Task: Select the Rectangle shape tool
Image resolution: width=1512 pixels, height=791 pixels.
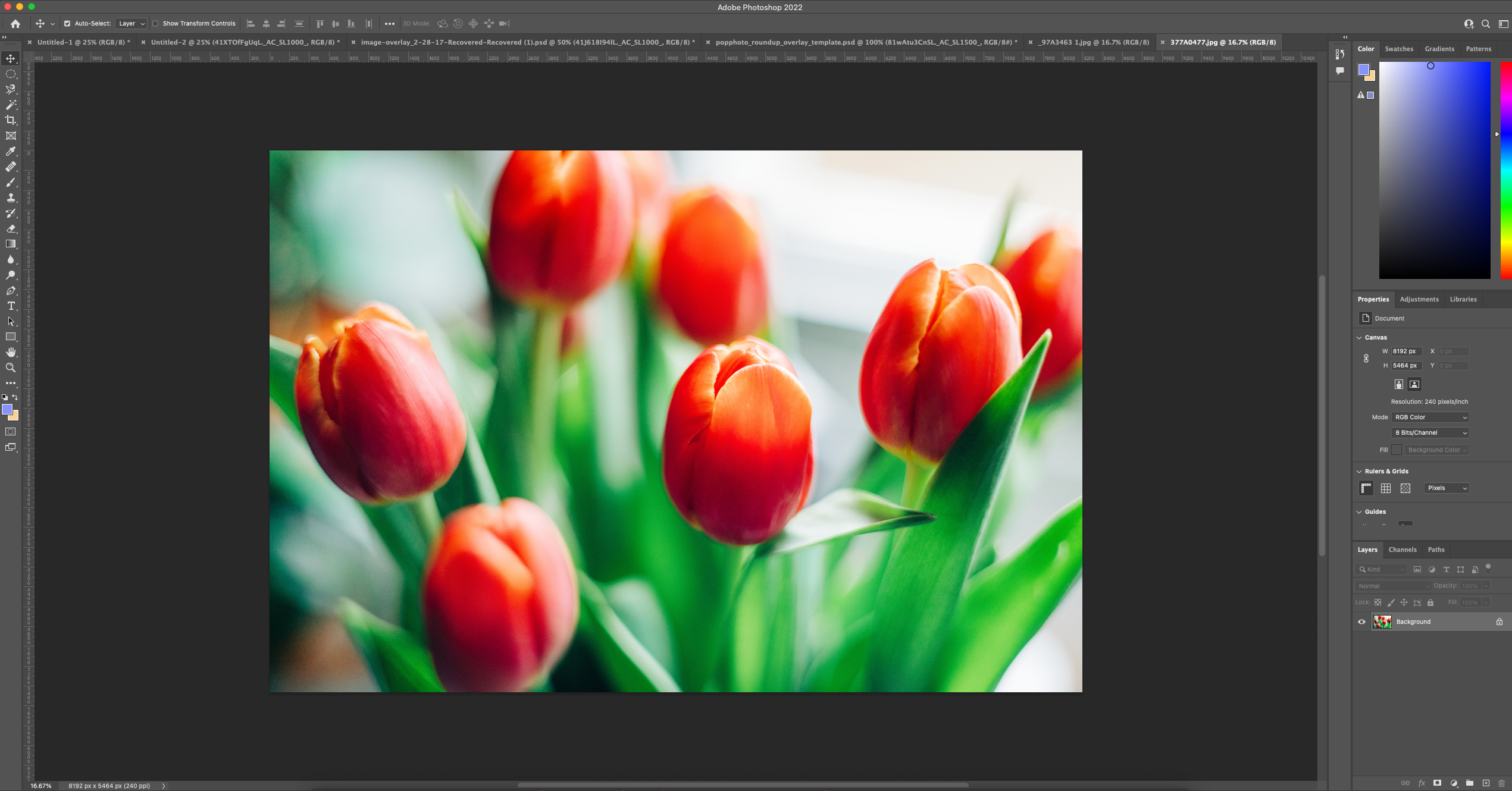Action: (x=11, y=337)
